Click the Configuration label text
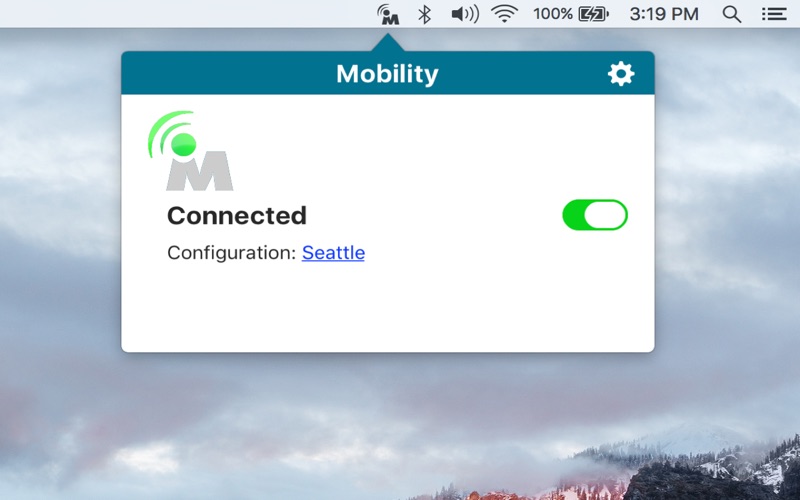Image resolution: width=800 pixels, height=500 pixels. coord(232,253)
